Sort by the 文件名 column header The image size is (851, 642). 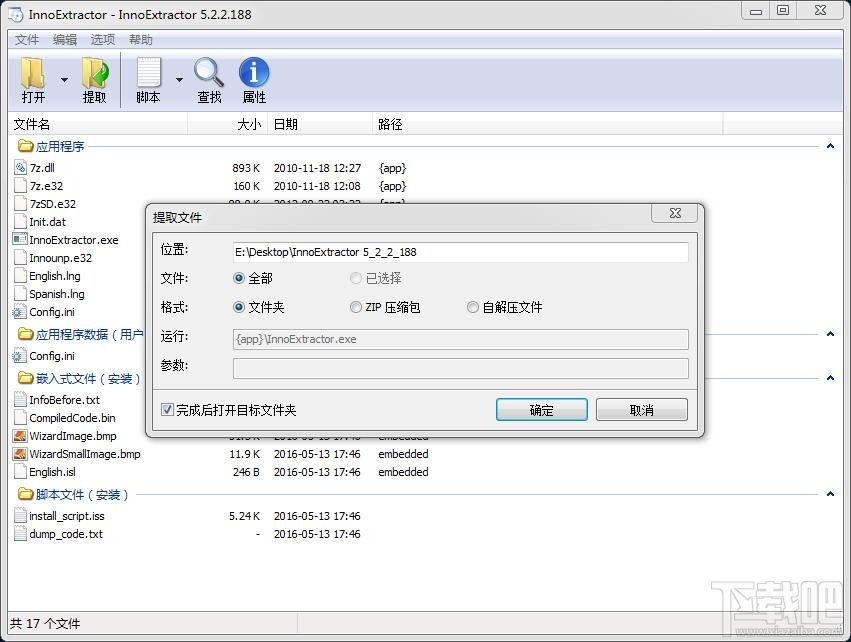(x=98, y=124)
